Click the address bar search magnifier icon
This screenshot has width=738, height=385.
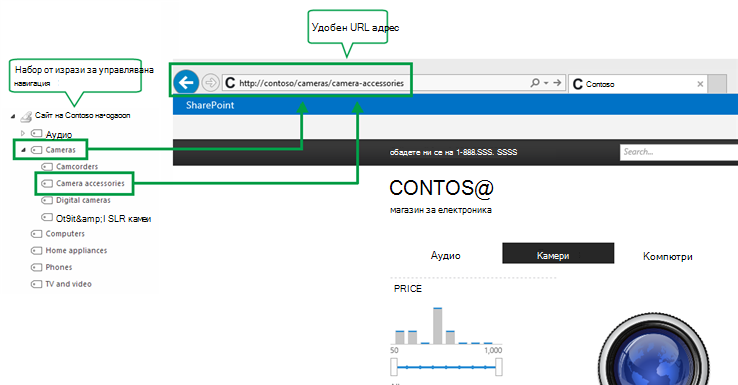click(x=535, y=83)
